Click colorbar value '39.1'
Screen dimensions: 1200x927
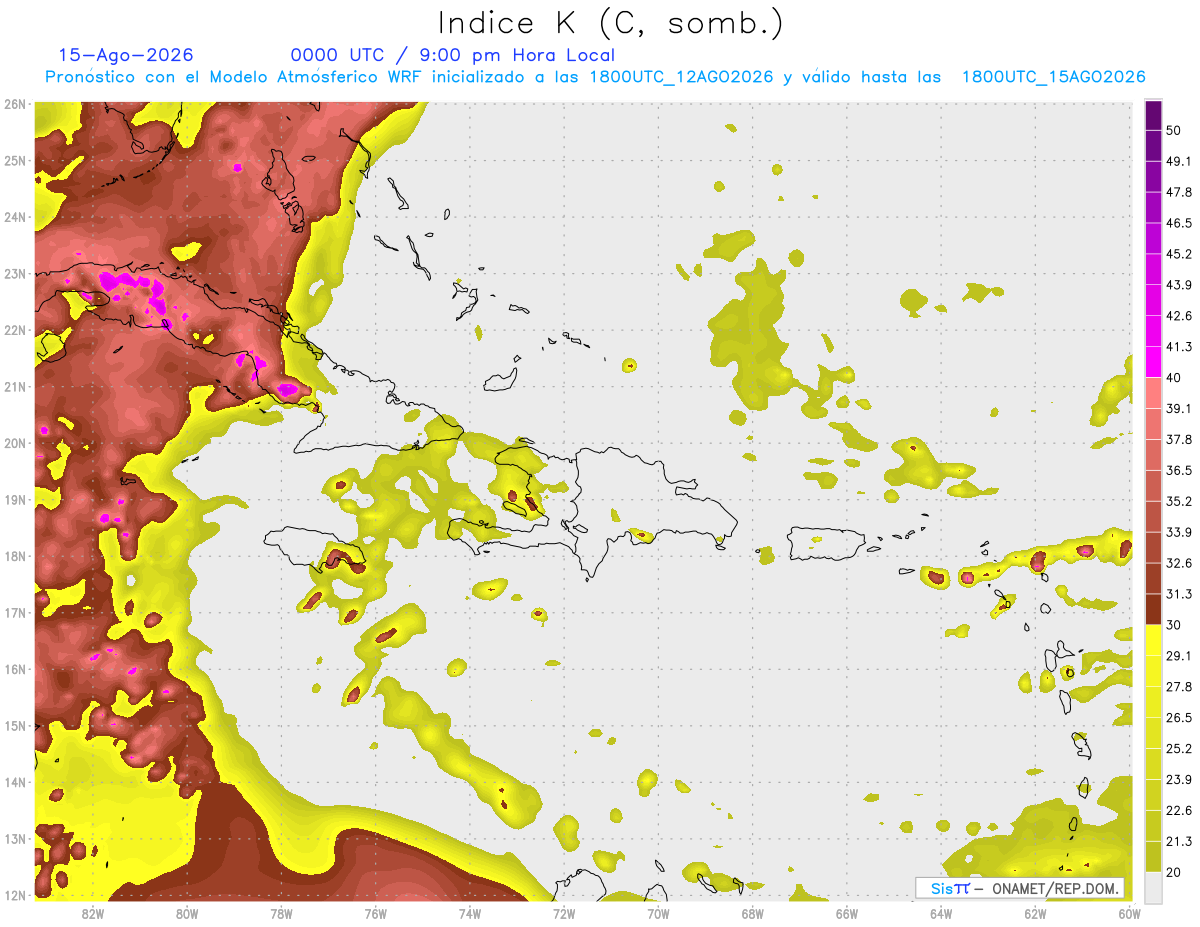coord(1179,408)
